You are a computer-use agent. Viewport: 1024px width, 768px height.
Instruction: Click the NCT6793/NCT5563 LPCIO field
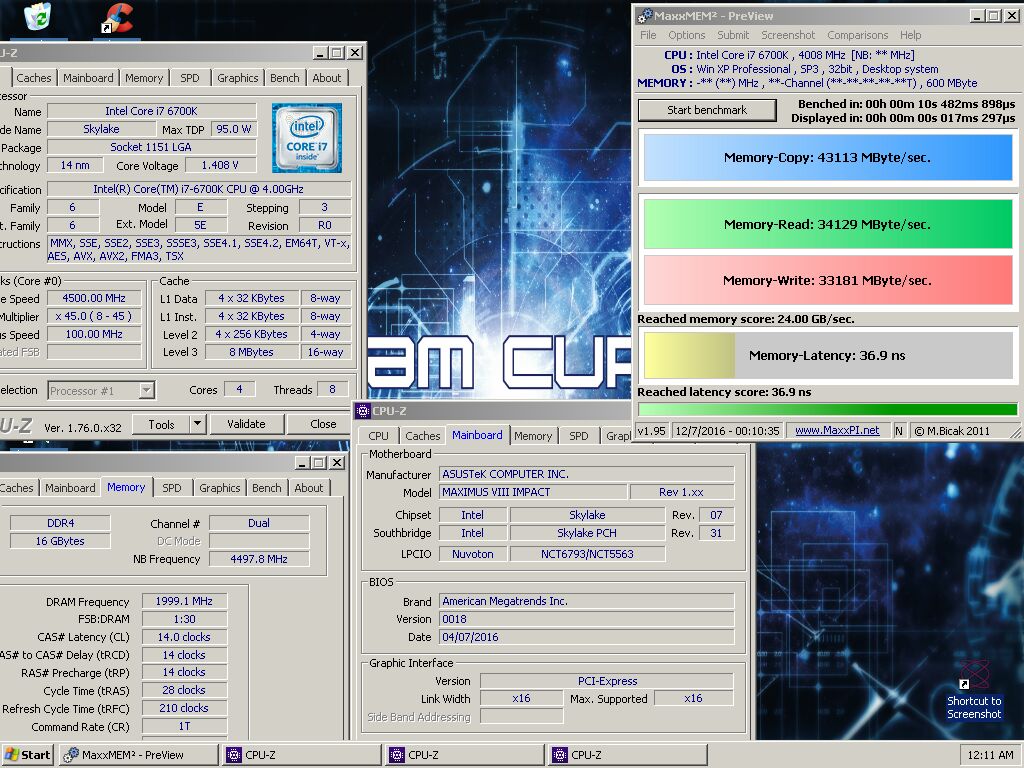[x=587, y=554]
